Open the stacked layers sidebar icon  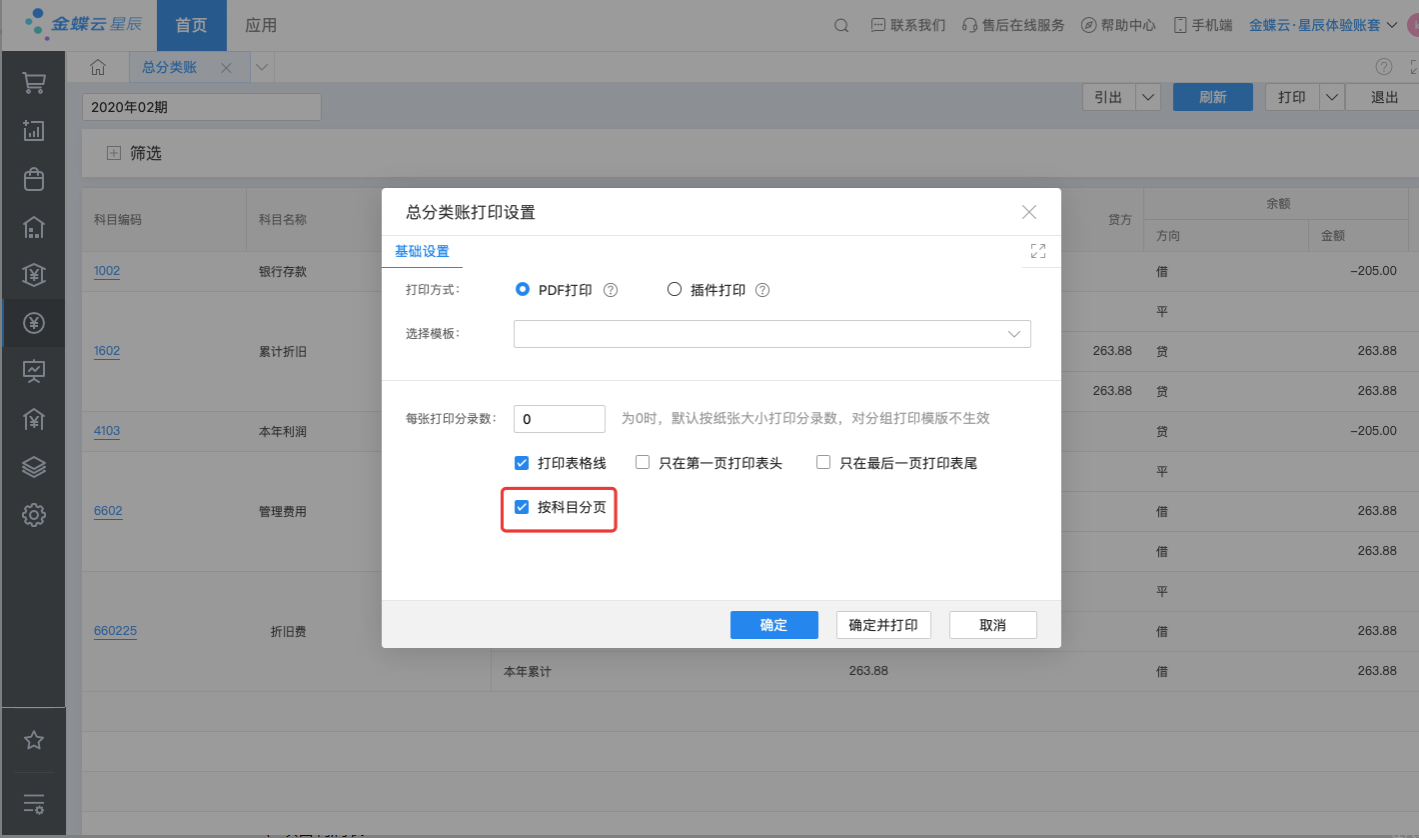(x=33, y=467)
